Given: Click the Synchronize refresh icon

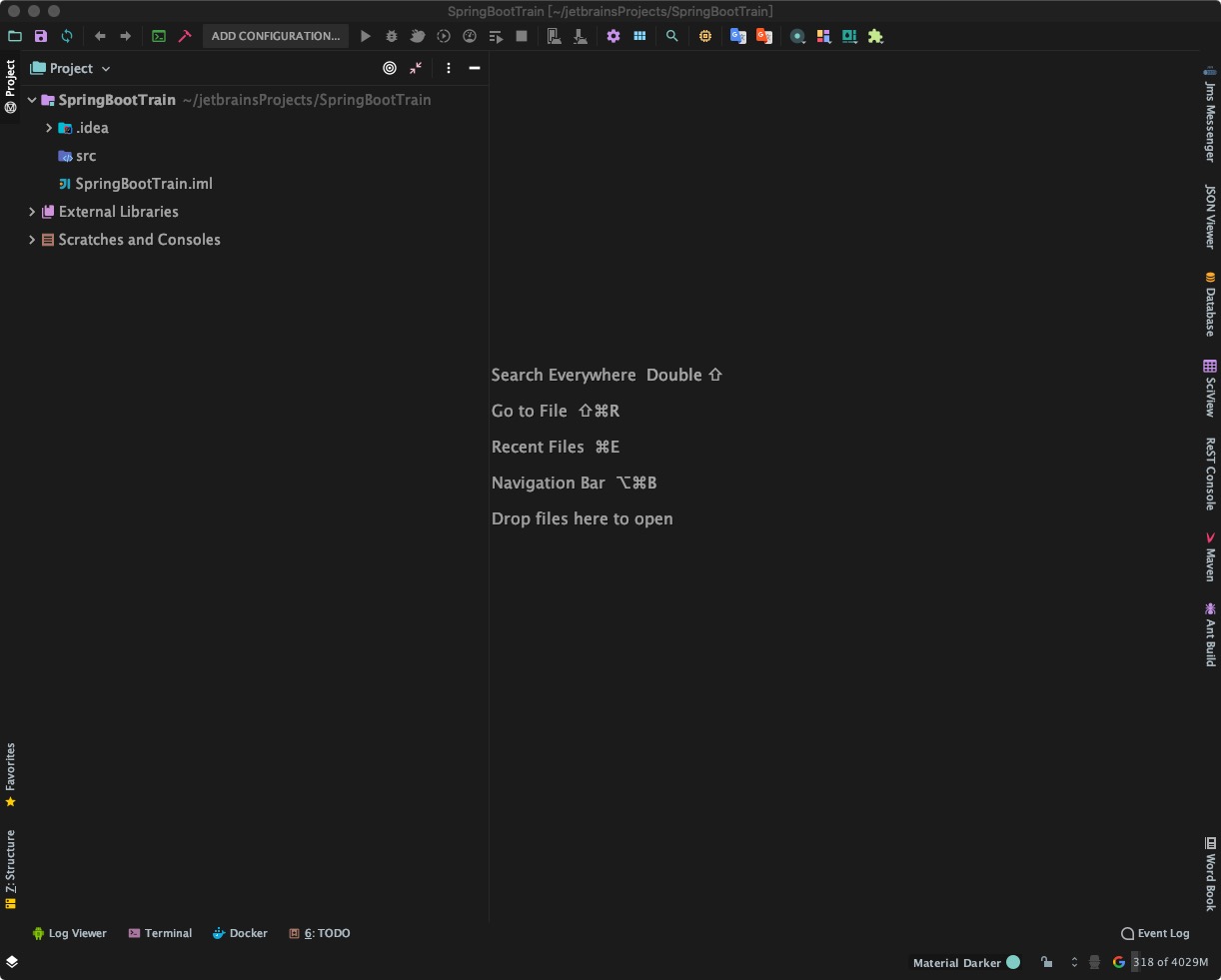Looking at the screenshot, I should [x=67, y=36].
